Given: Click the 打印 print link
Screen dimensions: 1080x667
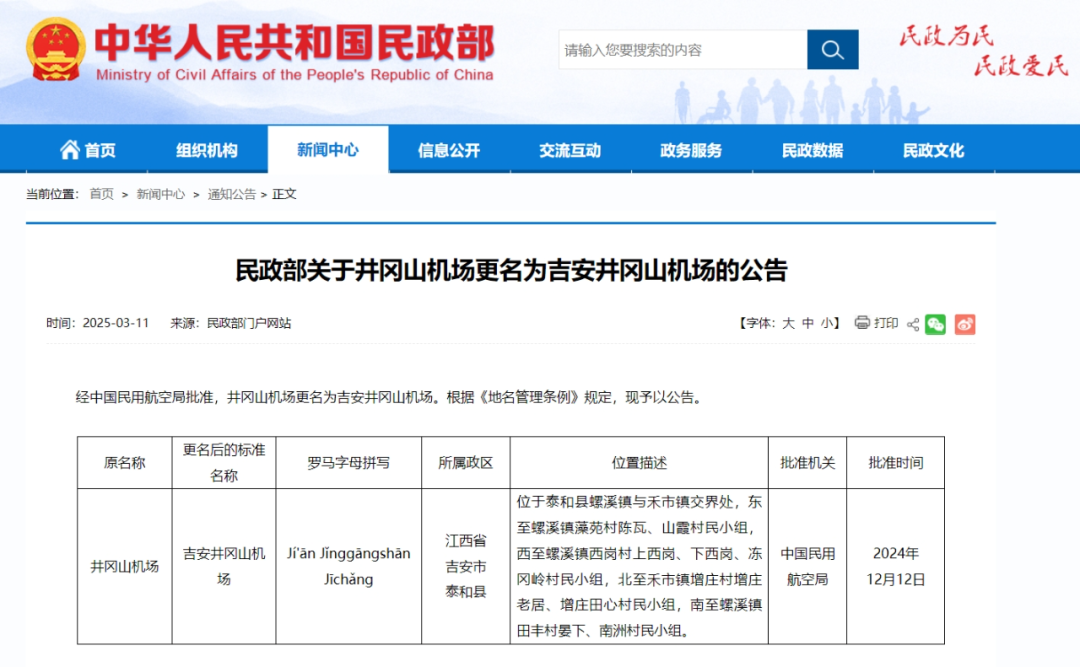Looking at the screenshot, I should click(x=886, y=323).
